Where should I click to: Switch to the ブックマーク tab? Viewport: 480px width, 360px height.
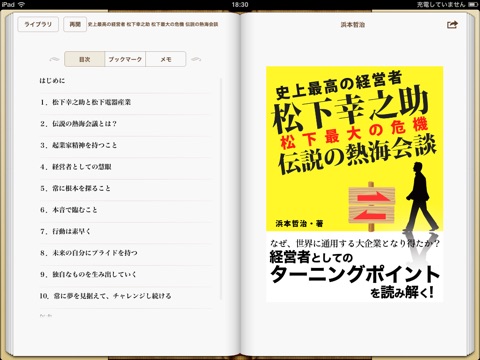pos(125,59)
